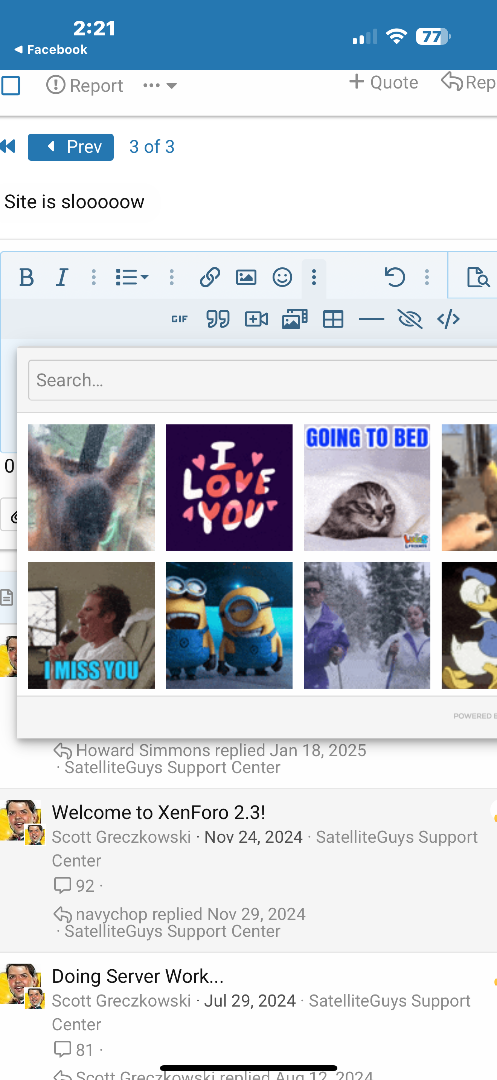The image size is (497, 1080).
Task: Pick the Minions GIF
Action: pos(229,625)
